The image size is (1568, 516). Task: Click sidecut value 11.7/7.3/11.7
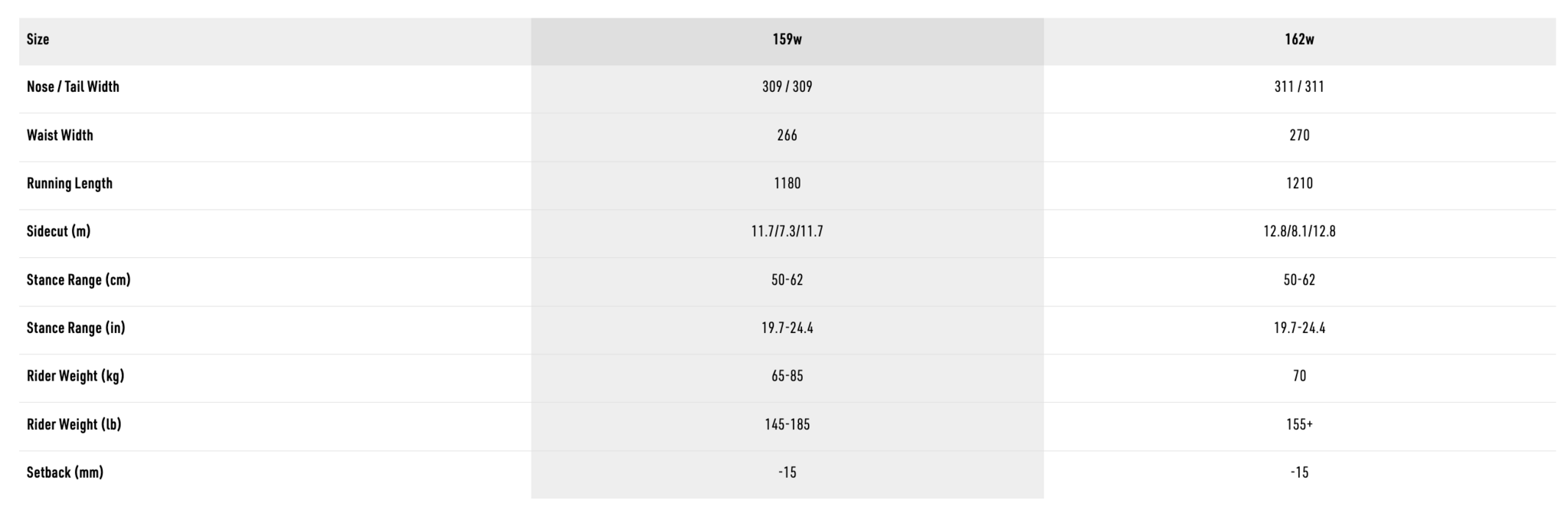click(x=787, y=231)
